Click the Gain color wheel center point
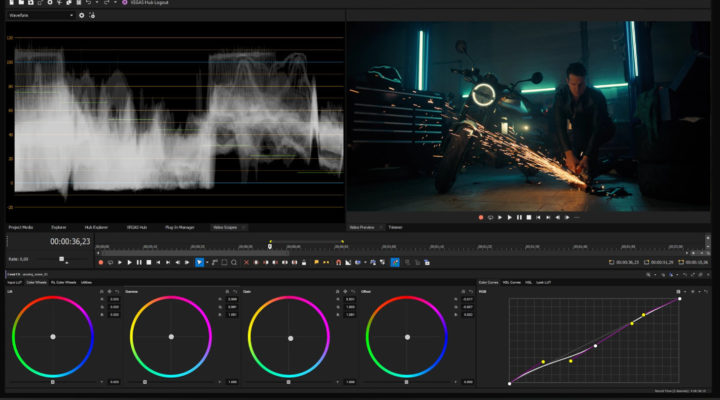Image resolution: width=720 pixels, height=400 pixels. (x=290, y=338)
